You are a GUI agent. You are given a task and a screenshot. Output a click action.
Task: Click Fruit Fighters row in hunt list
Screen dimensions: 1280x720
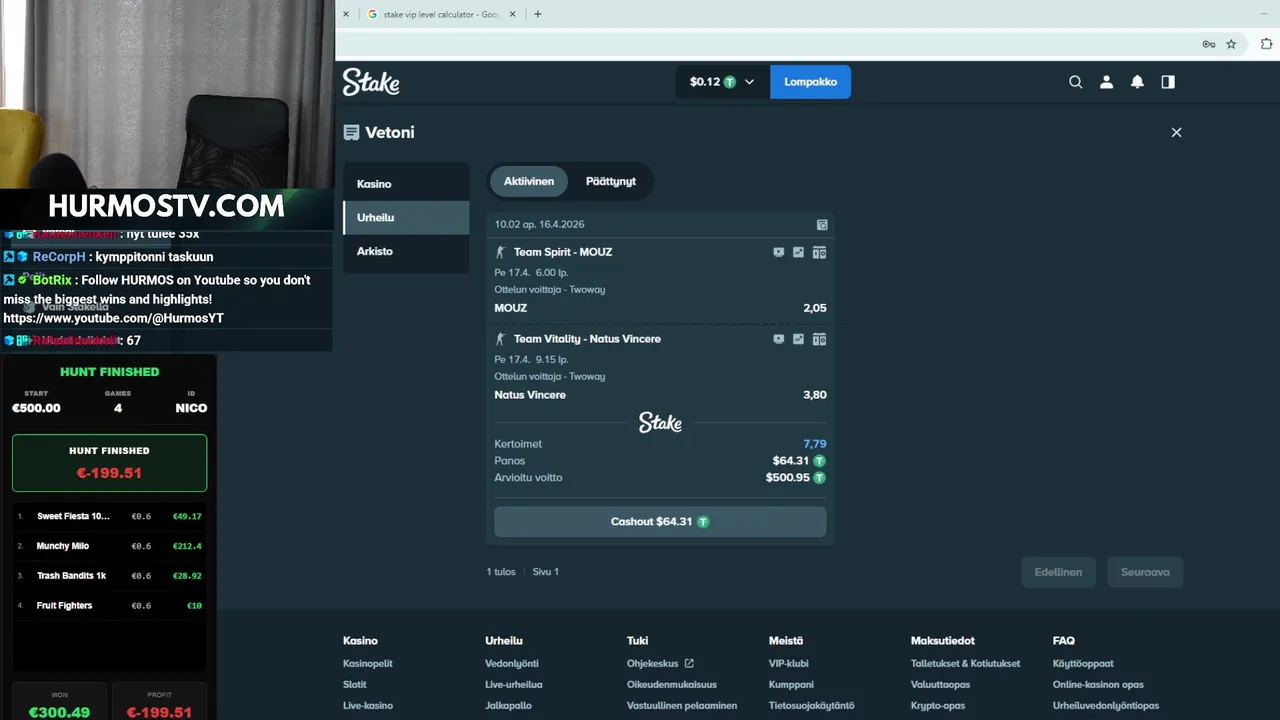(109, 605)
